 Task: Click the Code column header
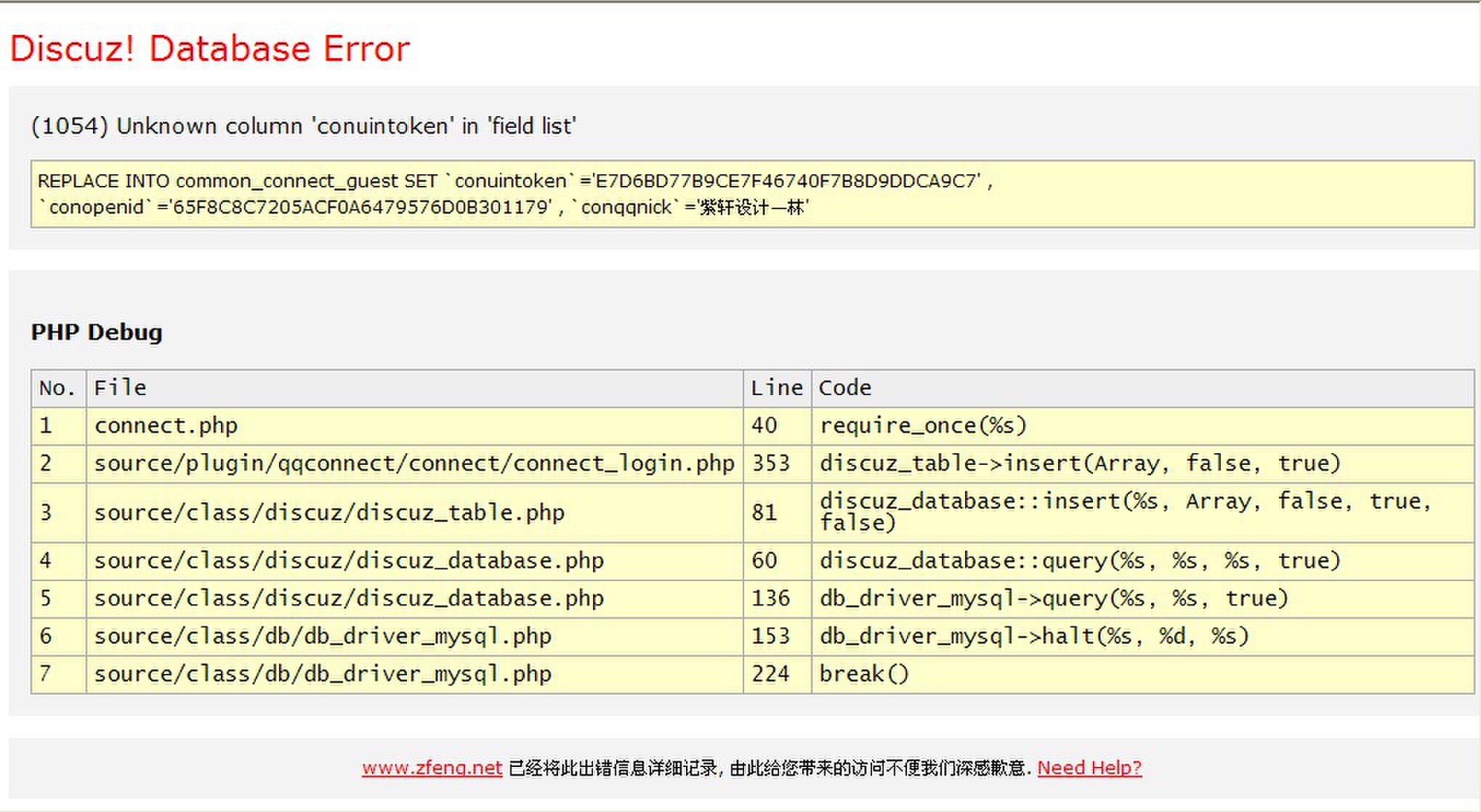coord(1143,389)
